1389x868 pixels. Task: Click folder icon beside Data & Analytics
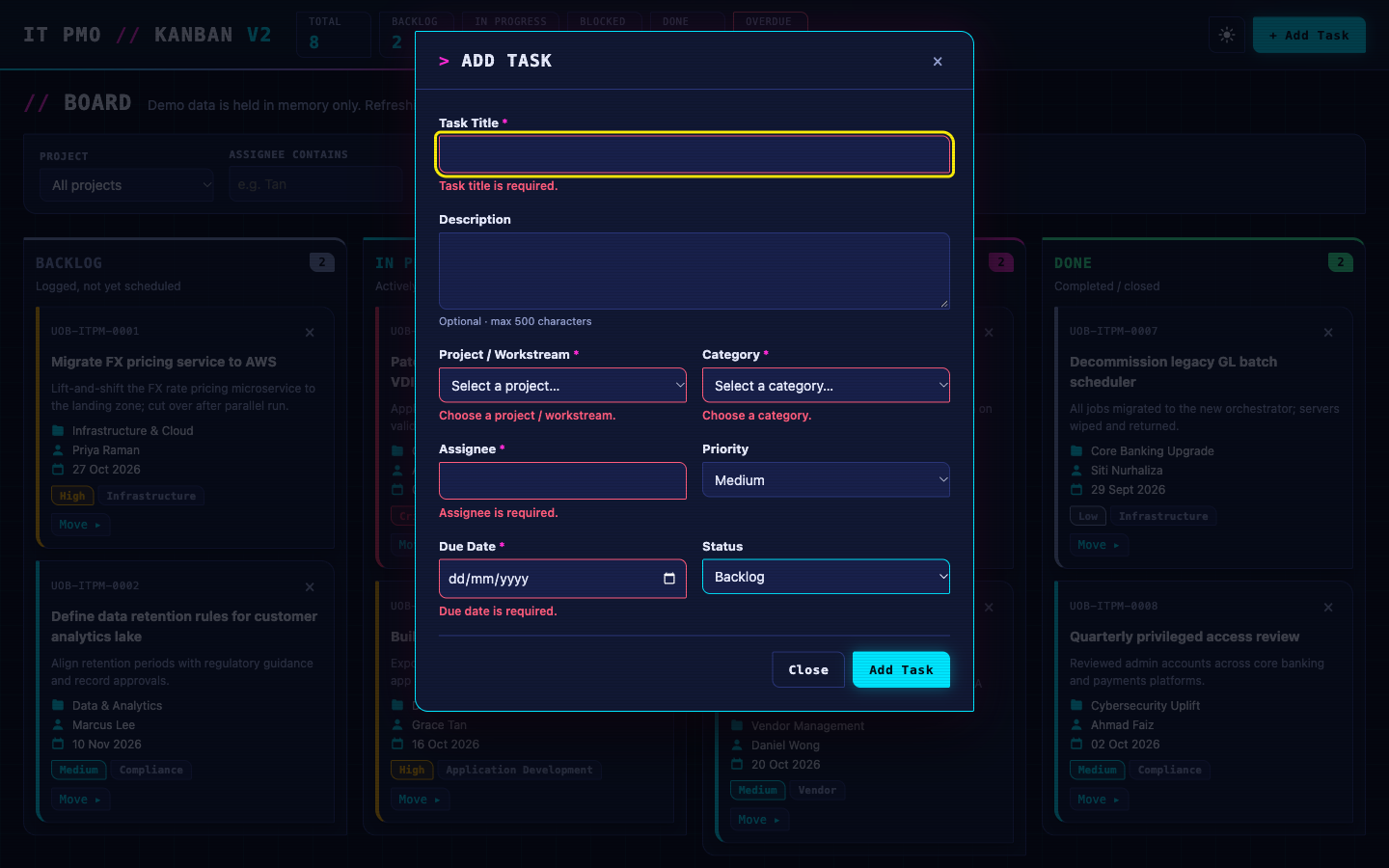58,706
